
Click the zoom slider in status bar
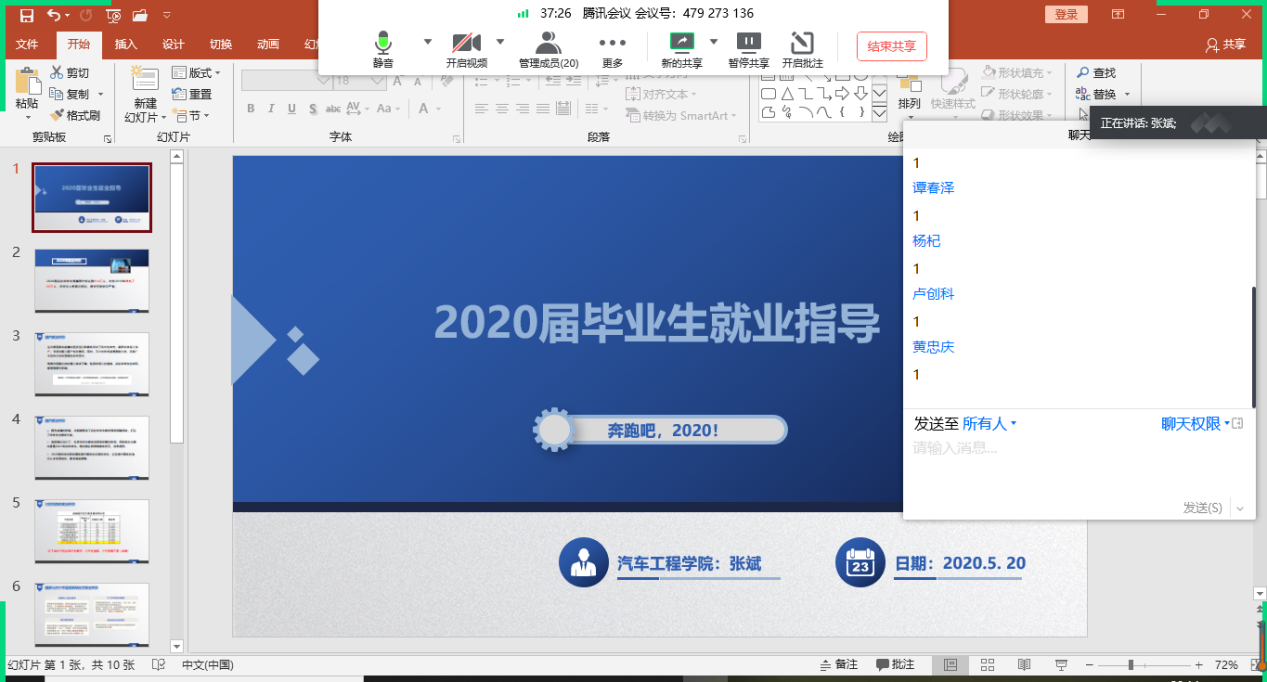coord(1131,665)
